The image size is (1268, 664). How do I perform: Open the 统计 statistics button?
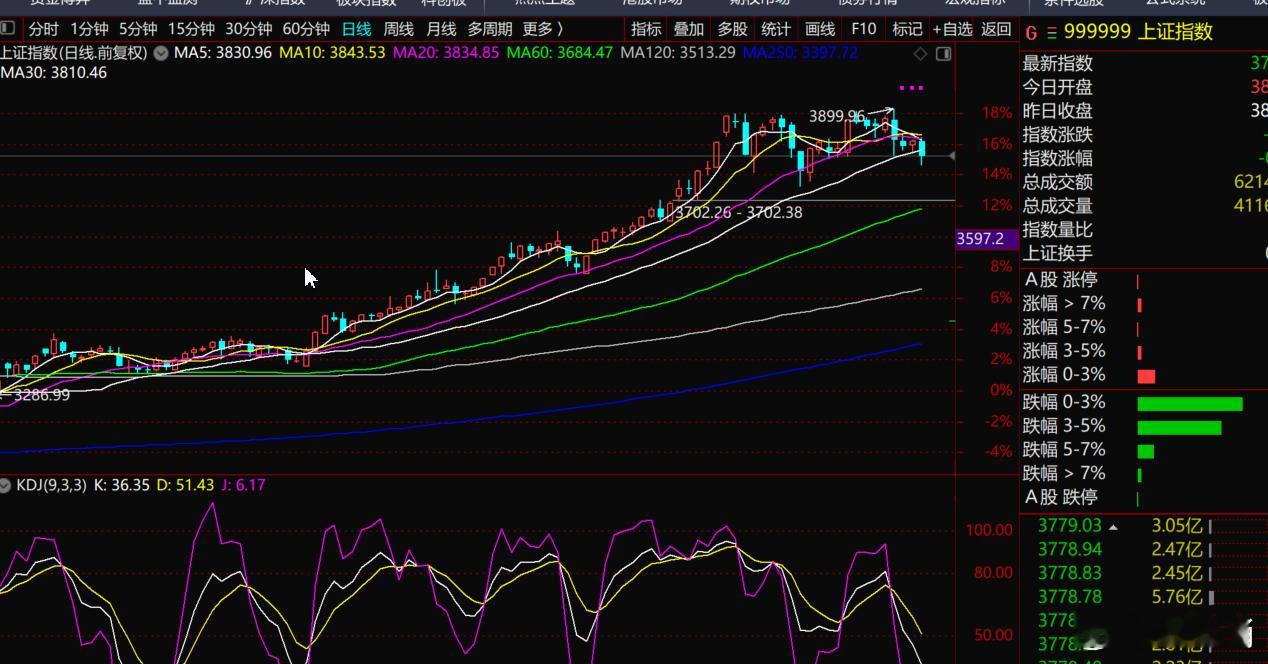coord(775,29)
